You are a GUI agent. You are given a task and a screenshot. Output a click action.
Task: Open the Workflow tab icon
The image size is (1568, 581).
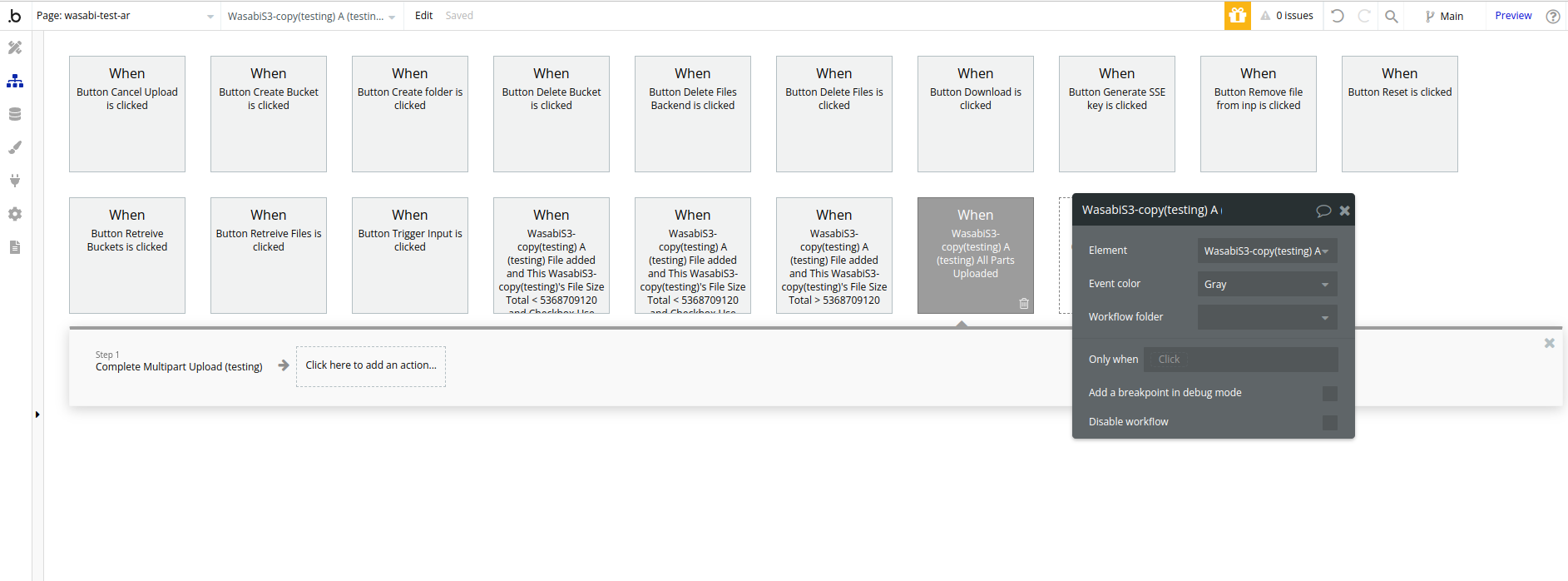(15, 81)
